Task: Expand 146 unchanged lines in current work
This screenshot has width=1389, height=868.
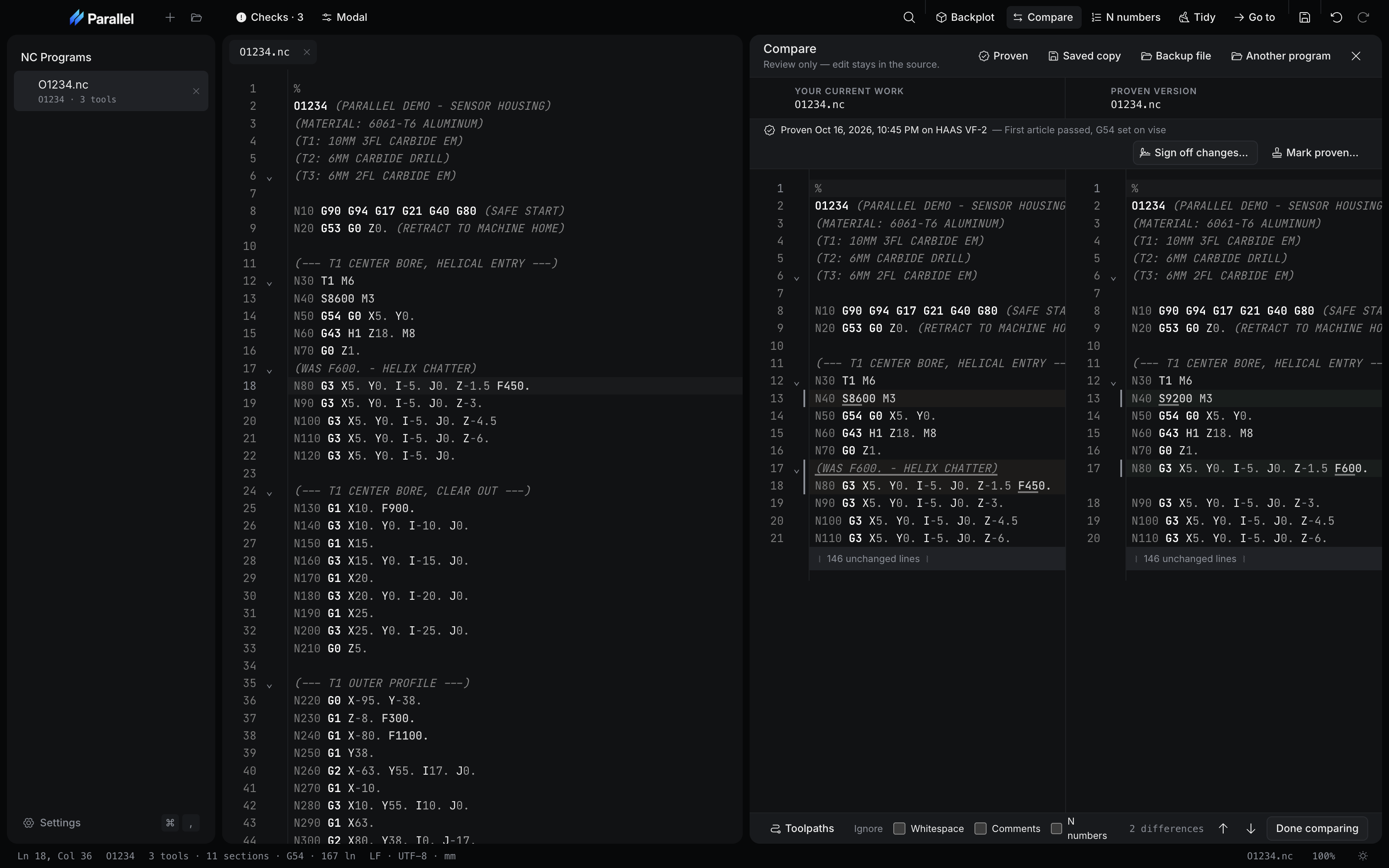Action: 937,559
